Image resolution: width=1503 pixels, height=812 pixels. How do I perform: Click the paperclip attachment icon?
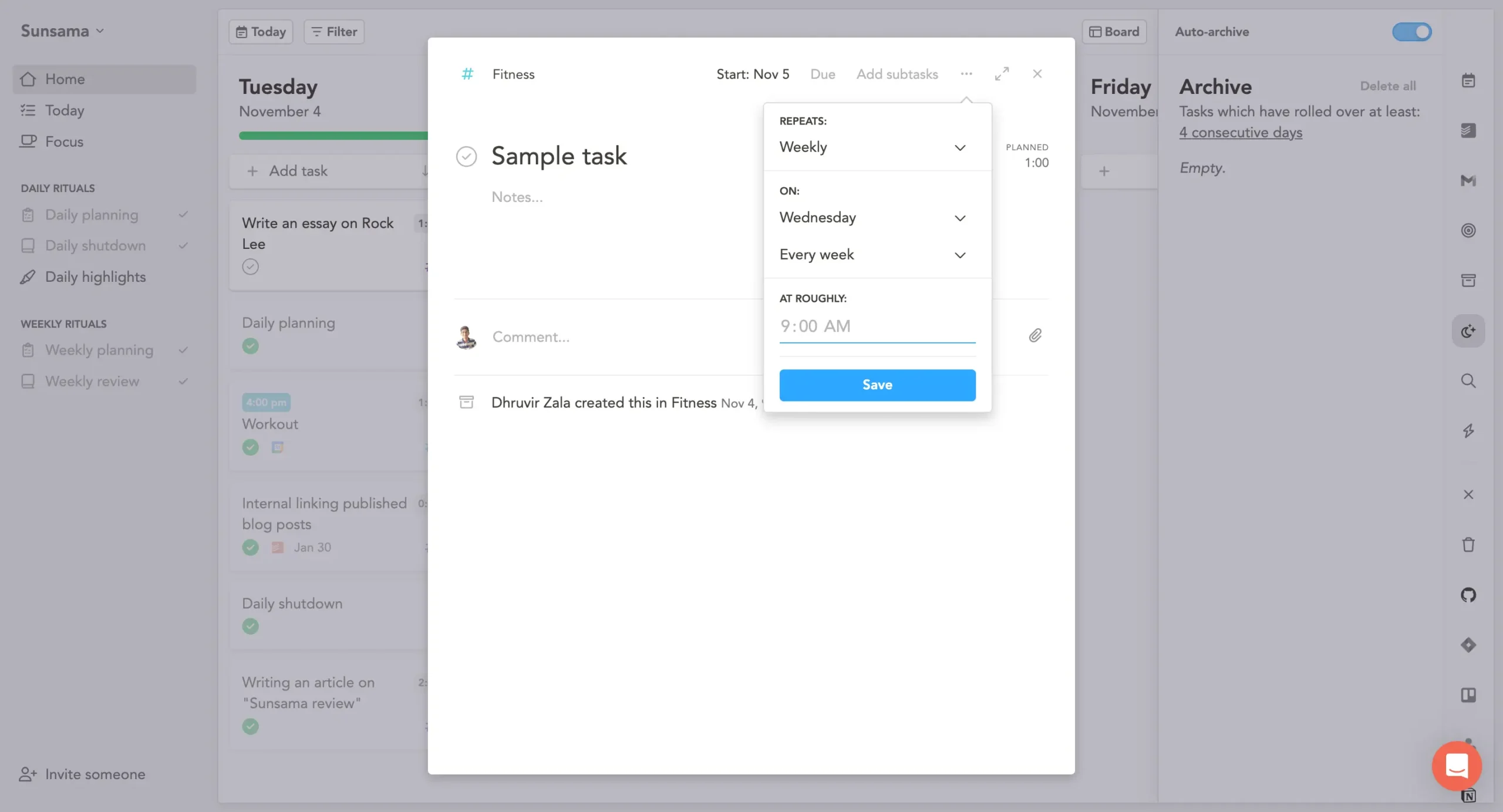[1035, 335]
